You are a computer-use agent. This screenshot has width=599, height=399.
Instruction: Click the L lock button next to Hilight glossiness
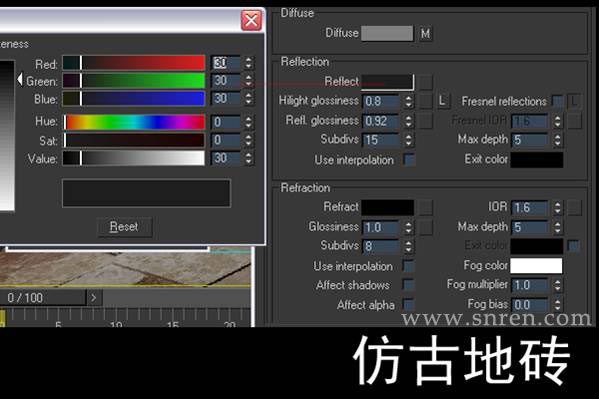[442, 101]
